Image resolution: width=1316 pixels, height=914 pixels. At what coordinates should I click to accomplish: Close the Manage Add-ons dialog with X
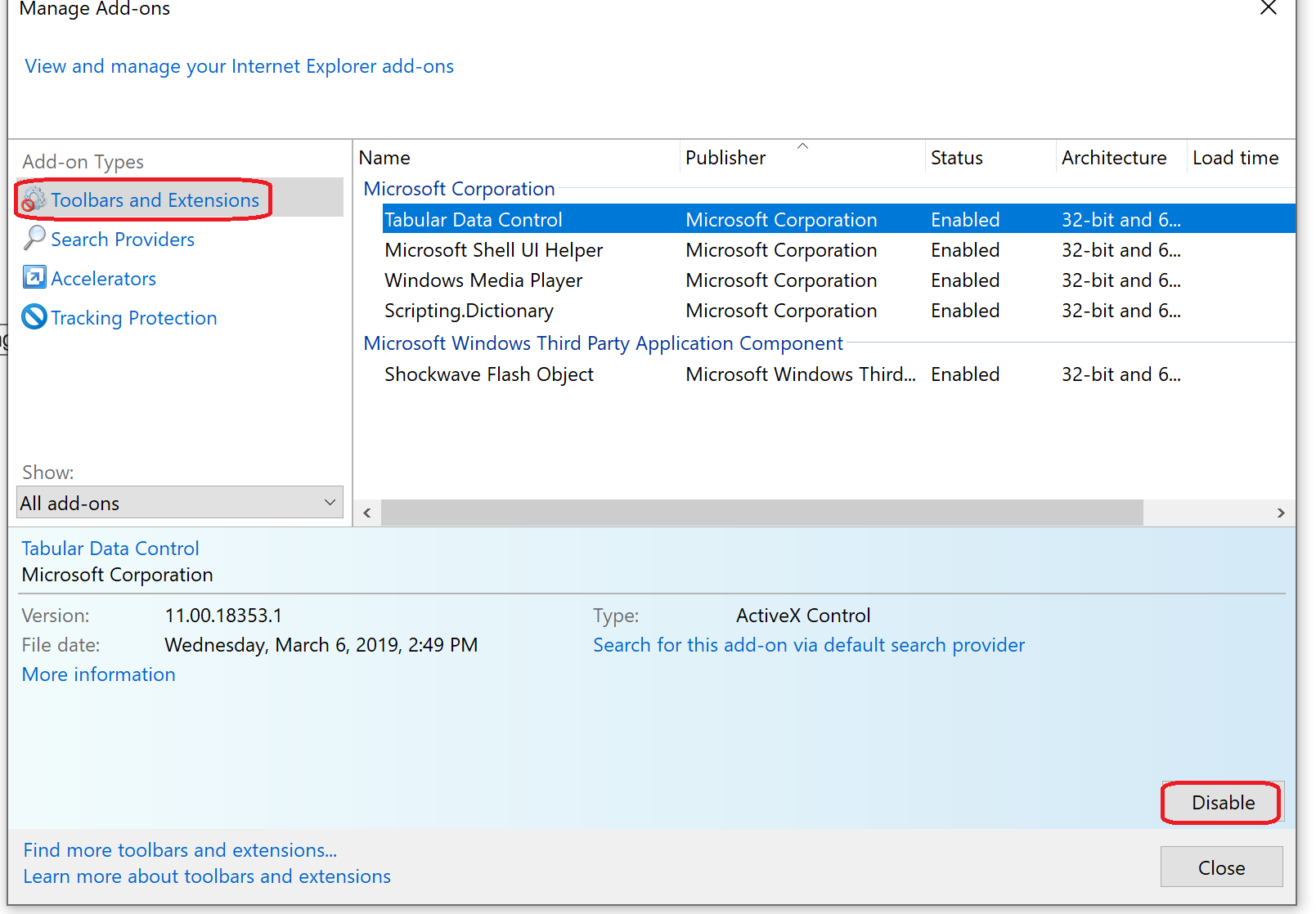1269,8
